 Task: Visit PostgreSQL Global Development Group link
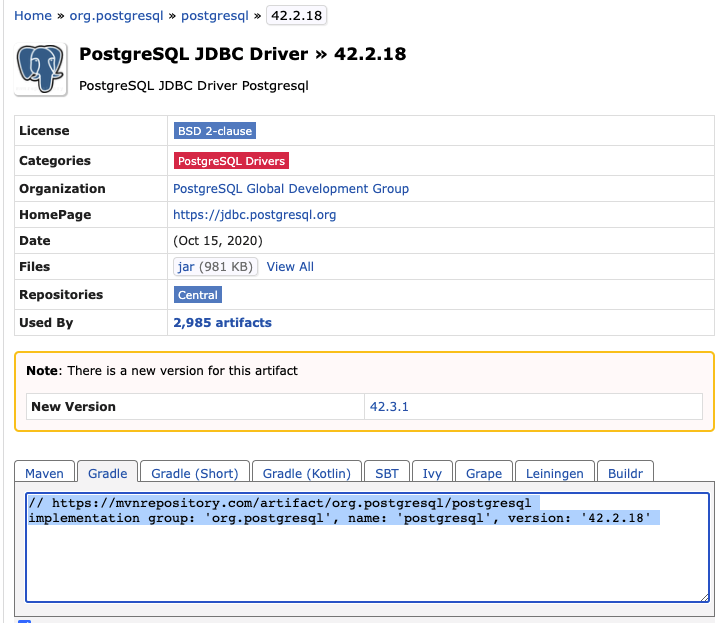coord(291,189)
